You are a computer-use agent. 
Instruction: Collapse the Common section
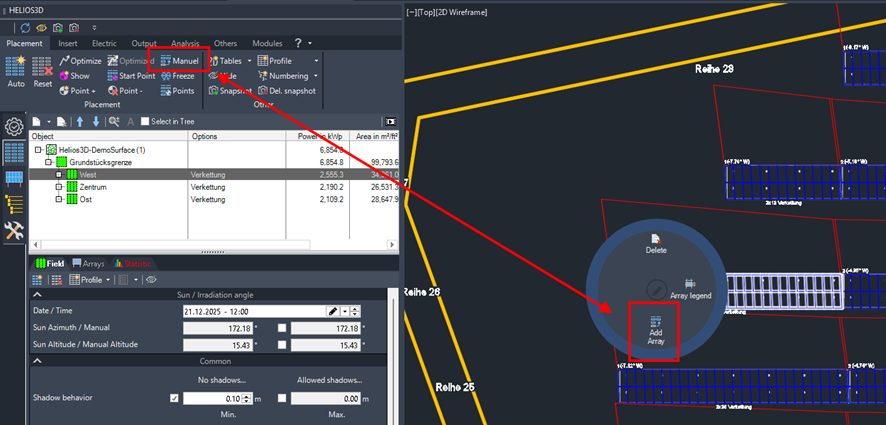[x=37, y=361]
